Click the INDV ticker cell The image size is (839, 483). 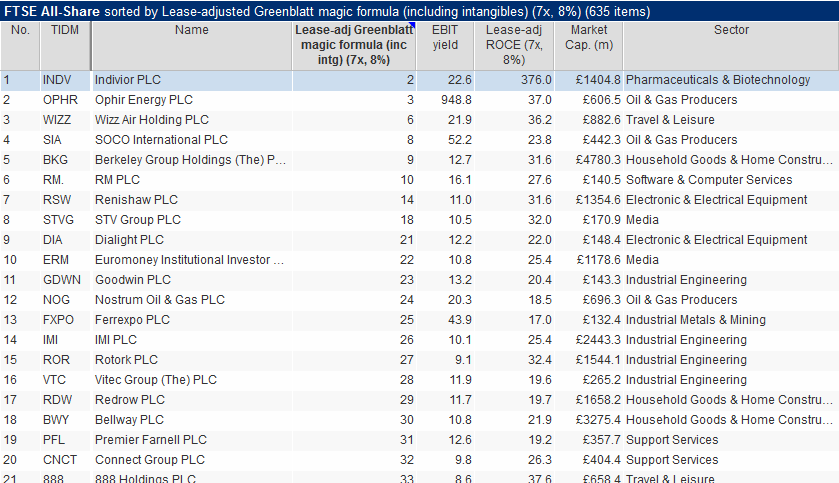click(x=65, y=80)
